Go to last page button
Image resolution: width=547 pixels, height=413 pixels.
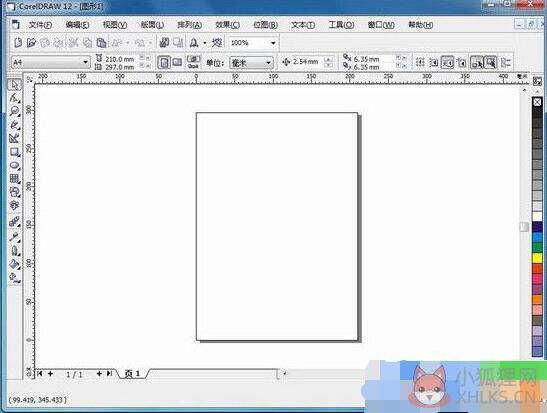(110, 374)
